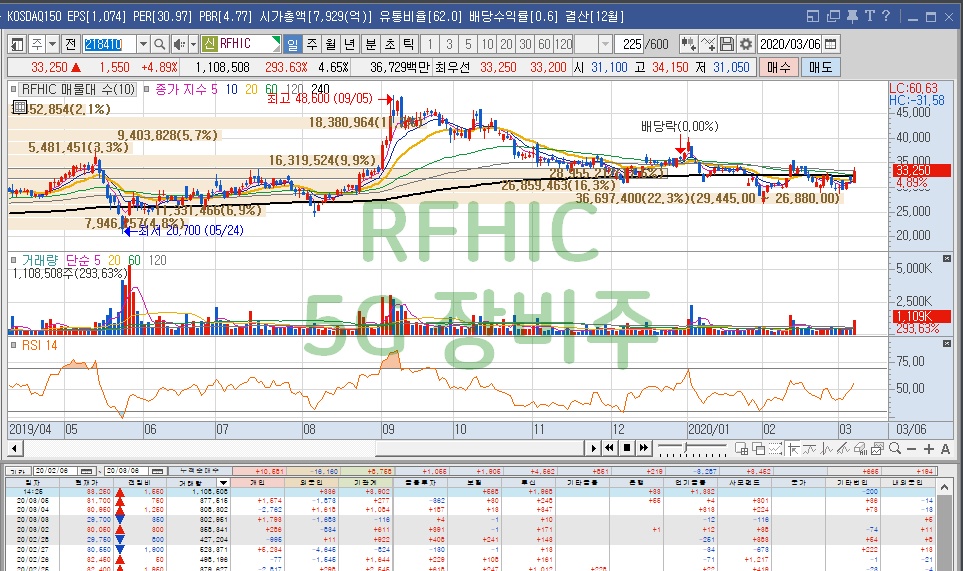Open stock code 218410 dropdown arrow

point(143,44)
